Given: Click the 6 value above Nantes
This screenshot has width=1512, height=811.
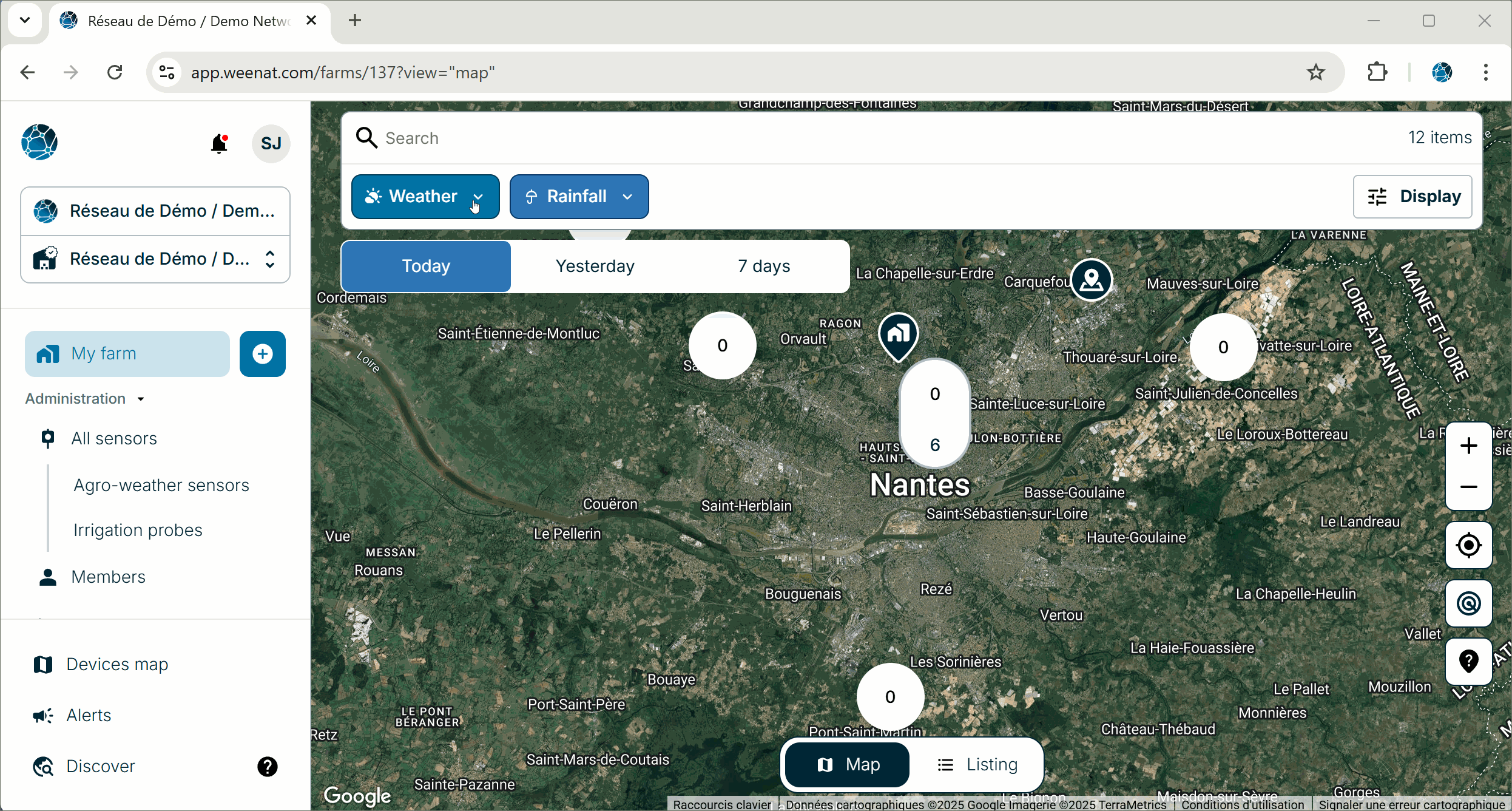Looking at the screenshot, I should pos(935,445).
